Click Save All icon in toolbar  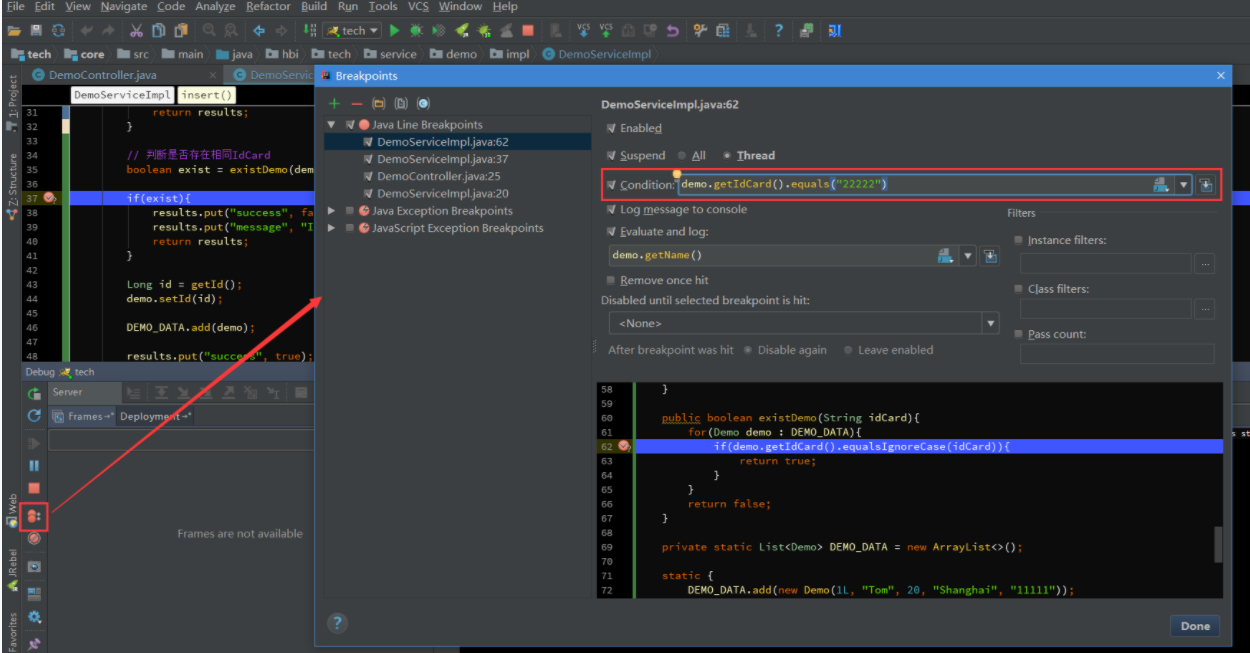coord(36,31)
